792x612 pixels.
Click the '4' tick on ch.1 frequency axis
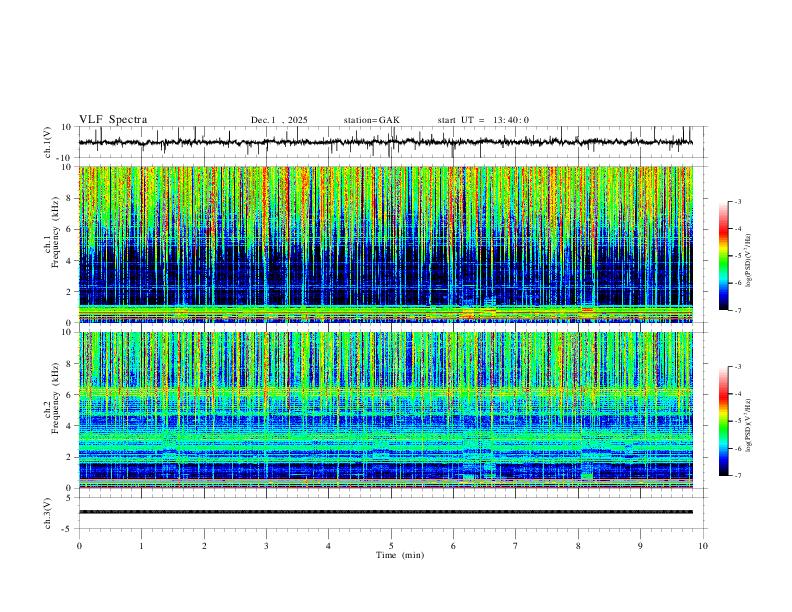click(x=69, y=261)
